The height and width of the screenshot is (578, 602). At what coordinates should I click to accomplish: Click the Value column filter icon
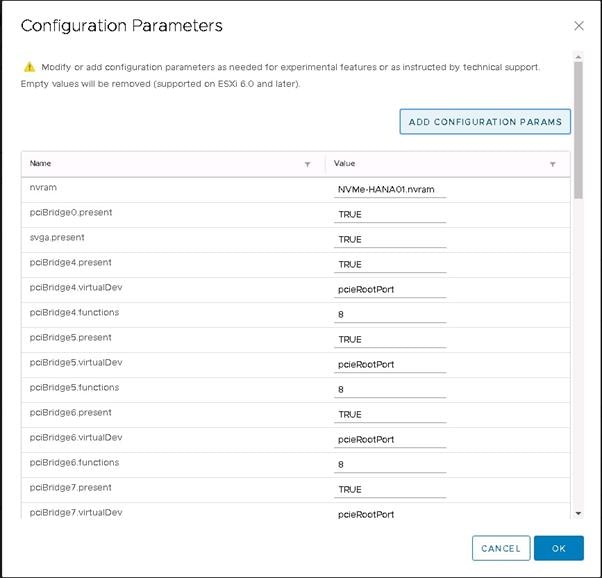coord(552,164)
